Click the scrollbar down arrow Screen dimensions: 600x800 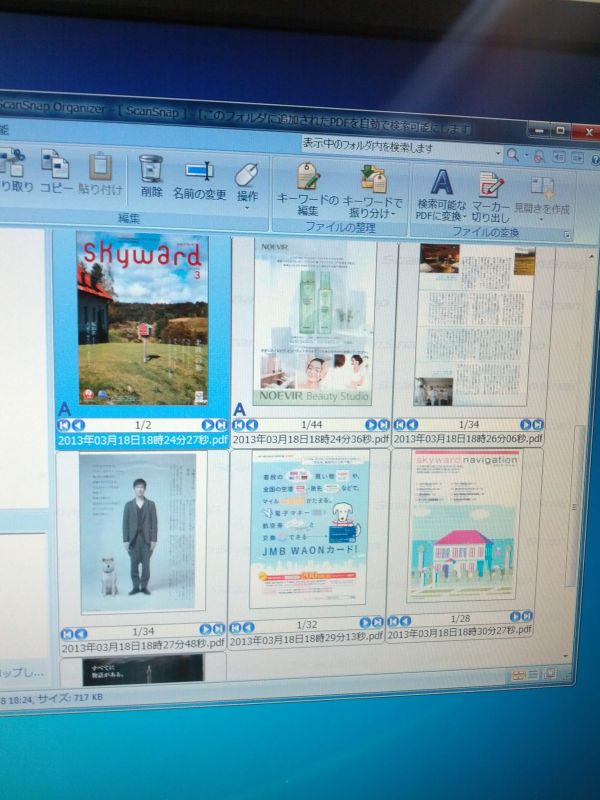point(566,656)
